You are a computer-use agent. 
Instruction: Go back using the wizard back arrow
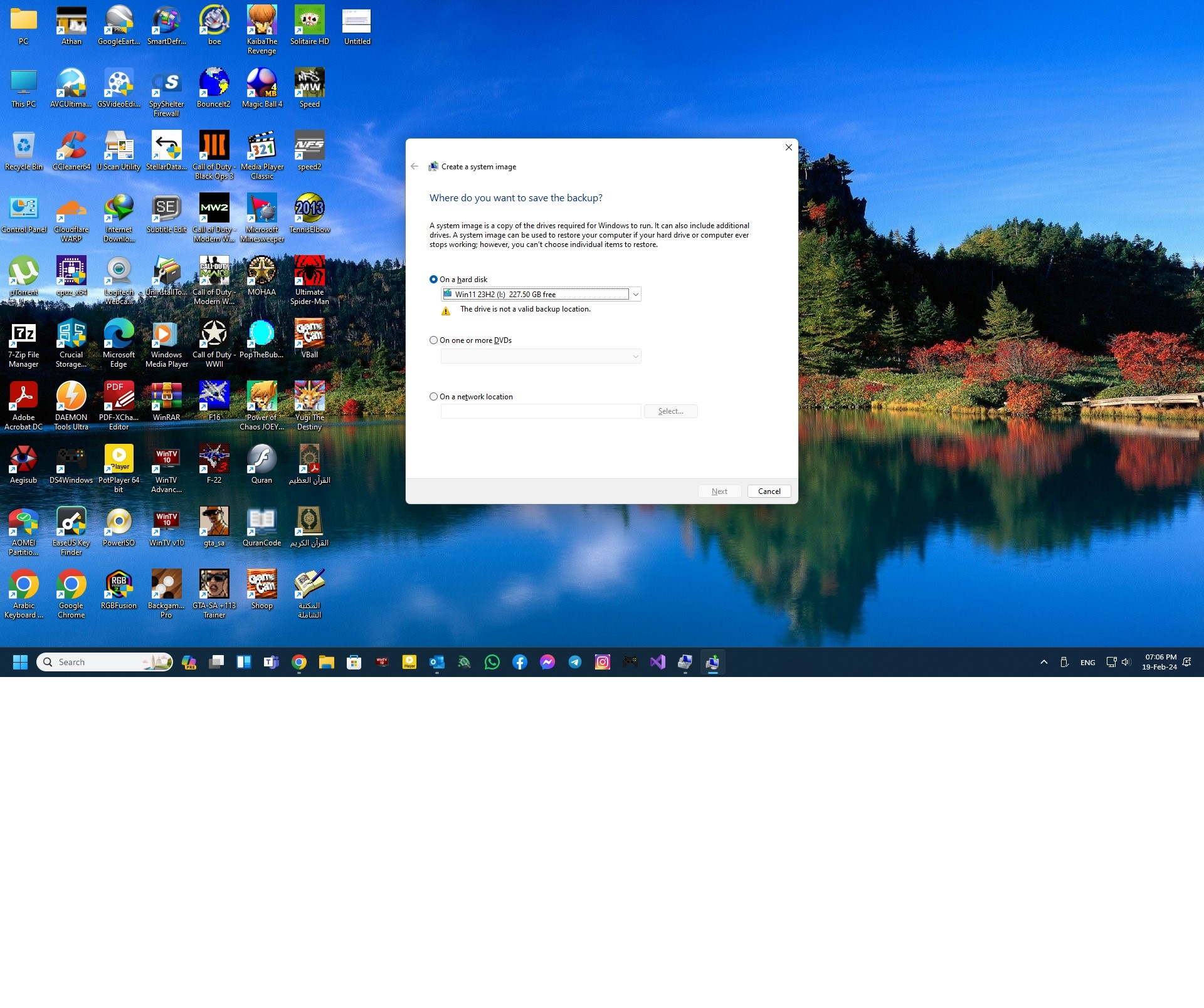pyautogui.click(x=415, y=166)
